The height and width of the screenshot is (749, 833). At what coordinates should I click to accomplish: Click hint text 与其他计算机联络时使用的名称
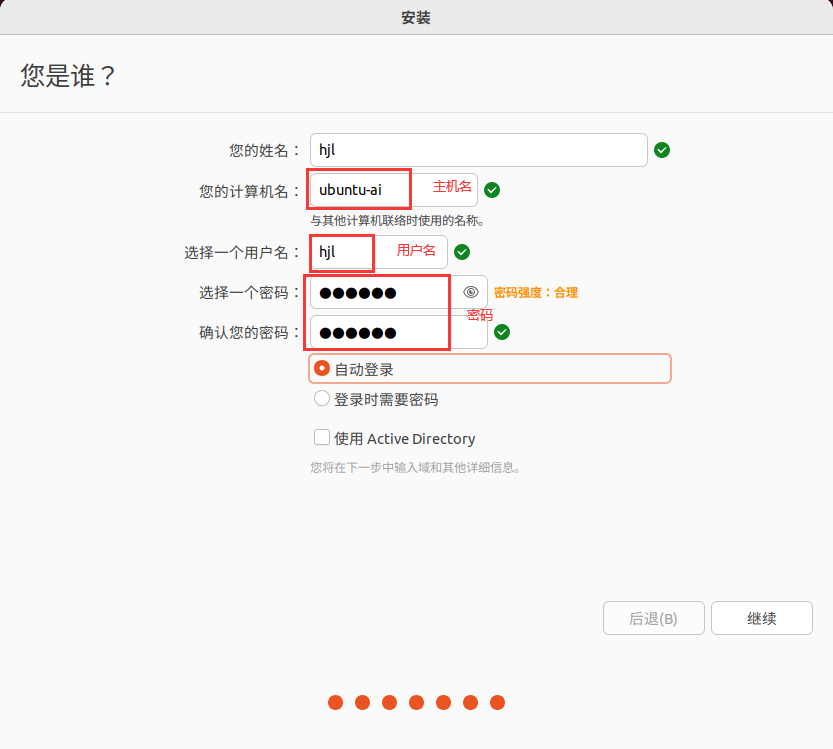click(397, 220)
